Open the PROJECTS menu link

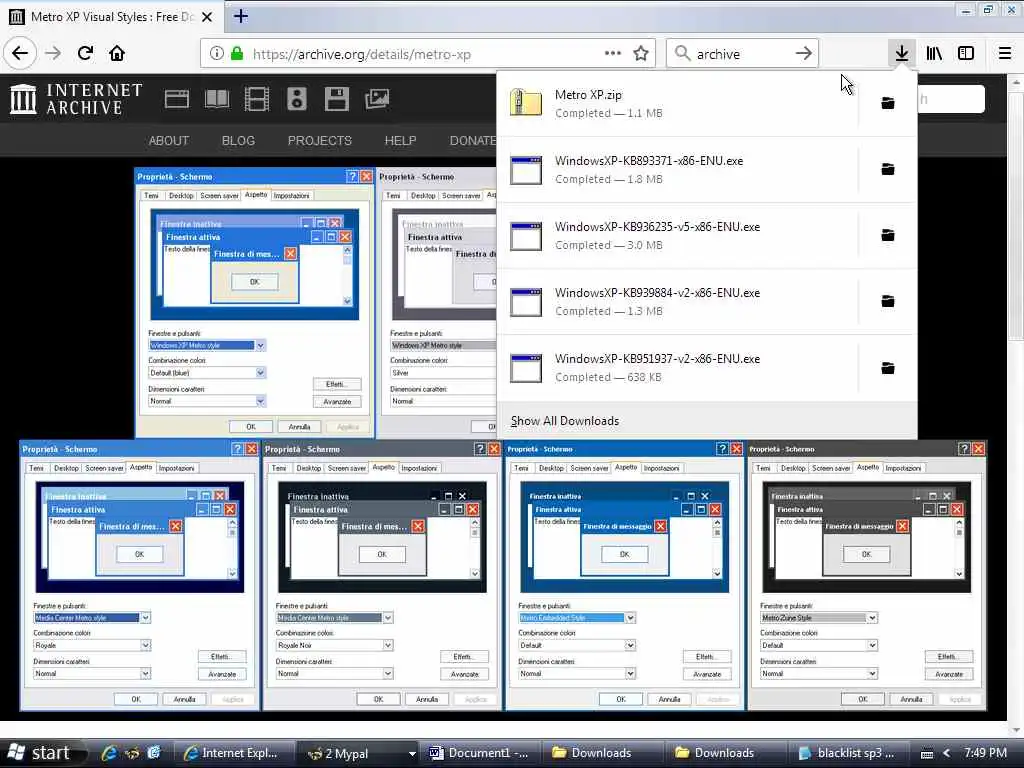pos(320,140)
